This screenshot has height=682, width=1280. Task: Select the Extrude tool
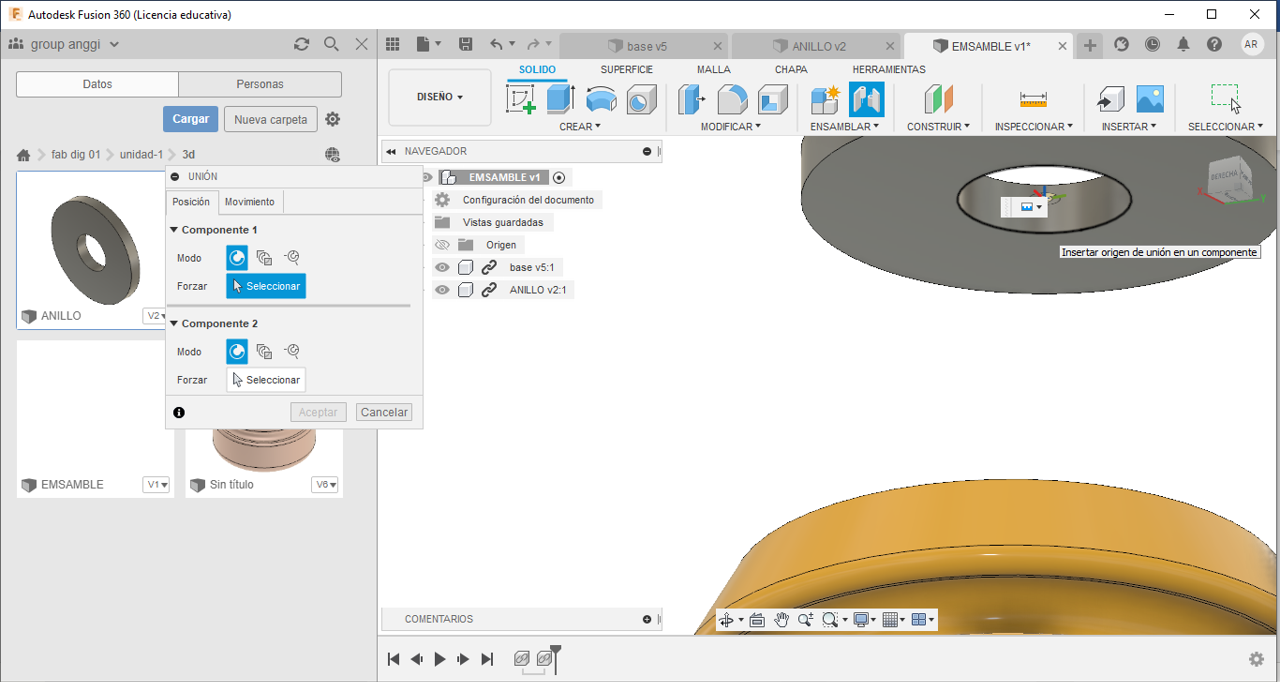tap(560, 99)
